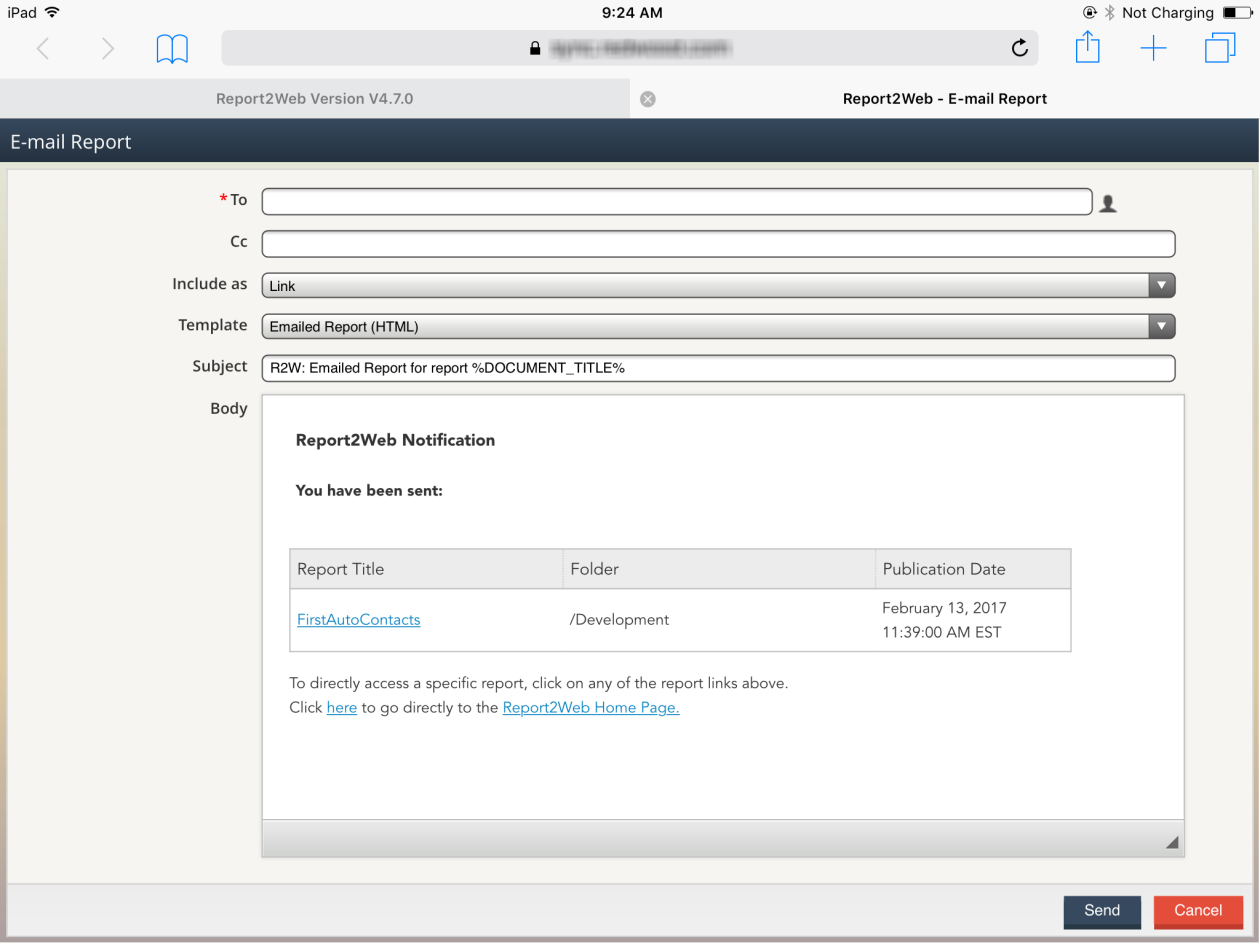Click the tab overview icon
The image size is (1260, 943).
(1219, 47)
